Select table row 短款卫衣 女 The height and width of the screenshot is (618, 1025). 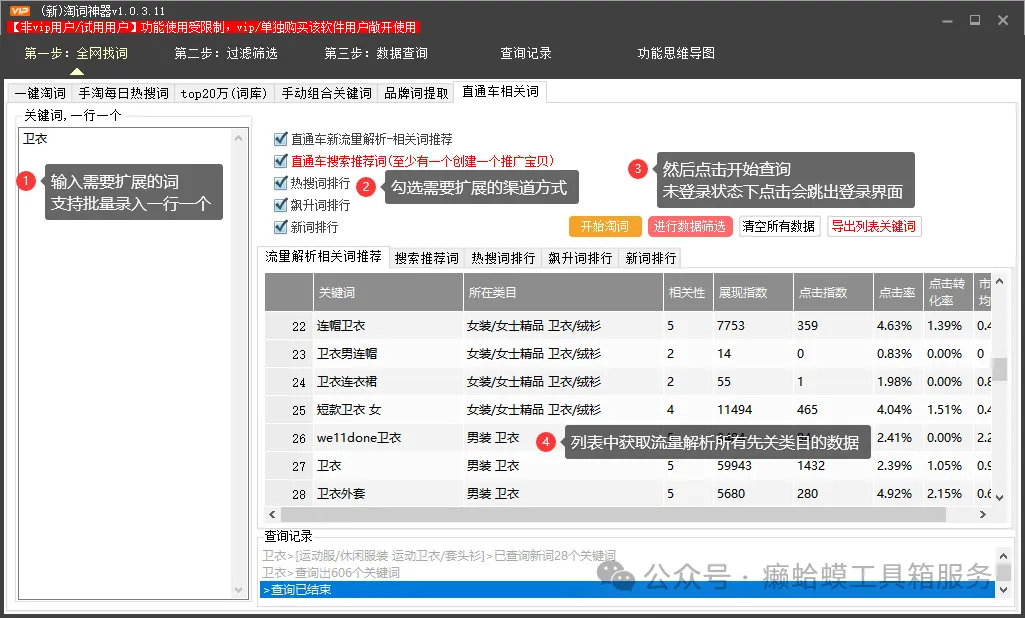click(x=628, y=410)
